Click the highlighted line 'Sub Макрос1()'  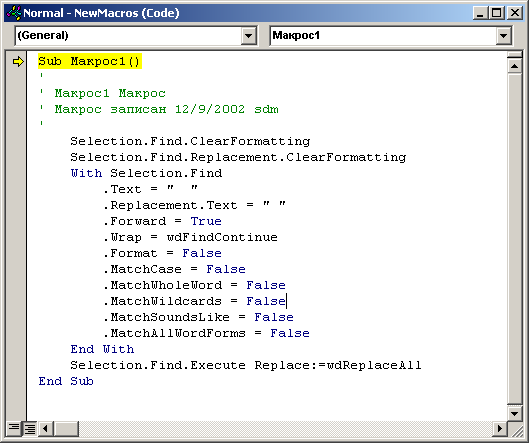point(89,61)
